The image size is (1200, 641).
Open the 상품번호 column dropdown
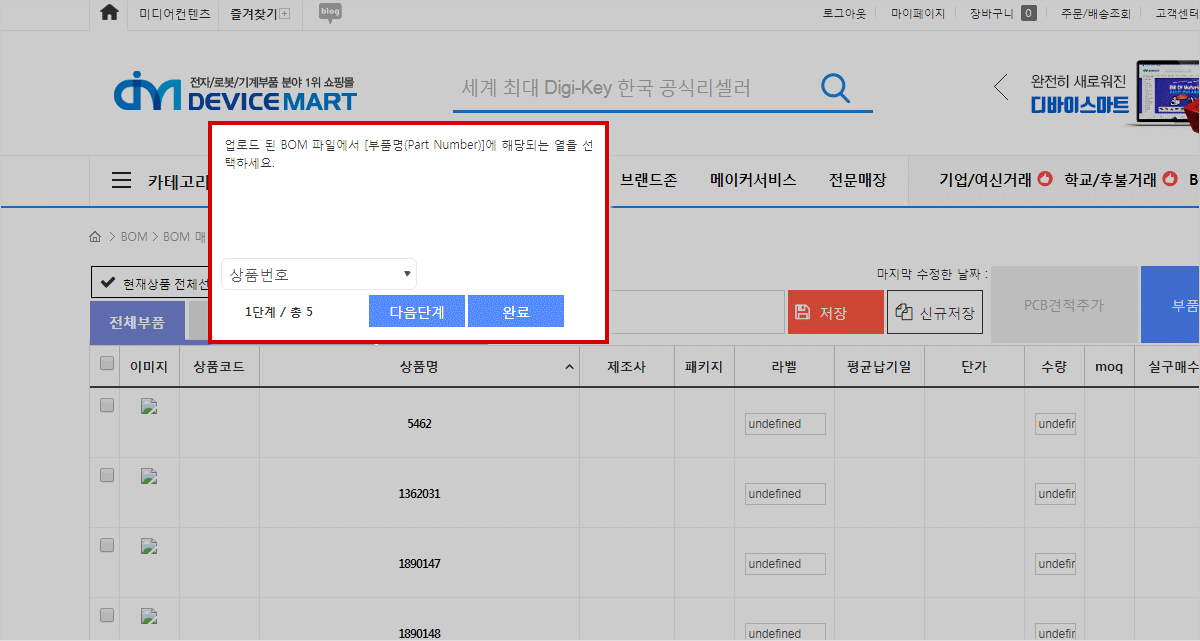[x=319, y=274]
